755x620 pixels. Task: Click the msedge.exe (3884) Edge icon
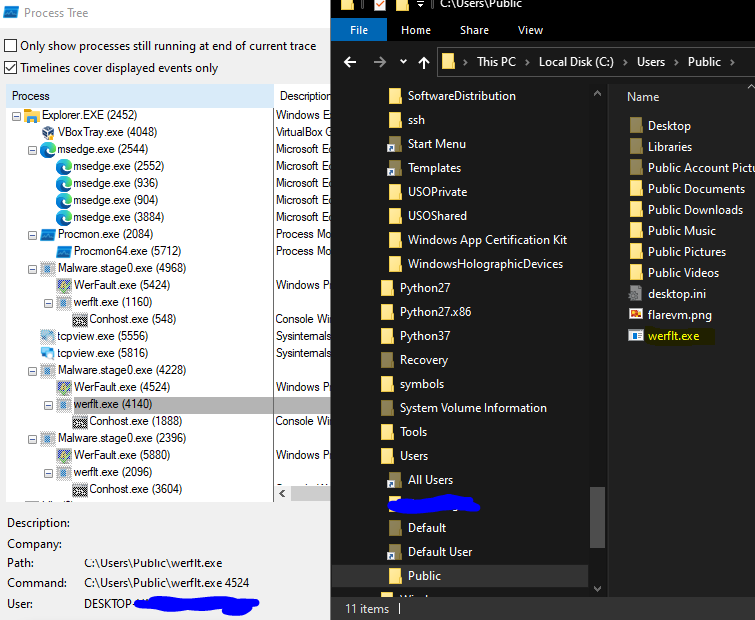[64, 218]
